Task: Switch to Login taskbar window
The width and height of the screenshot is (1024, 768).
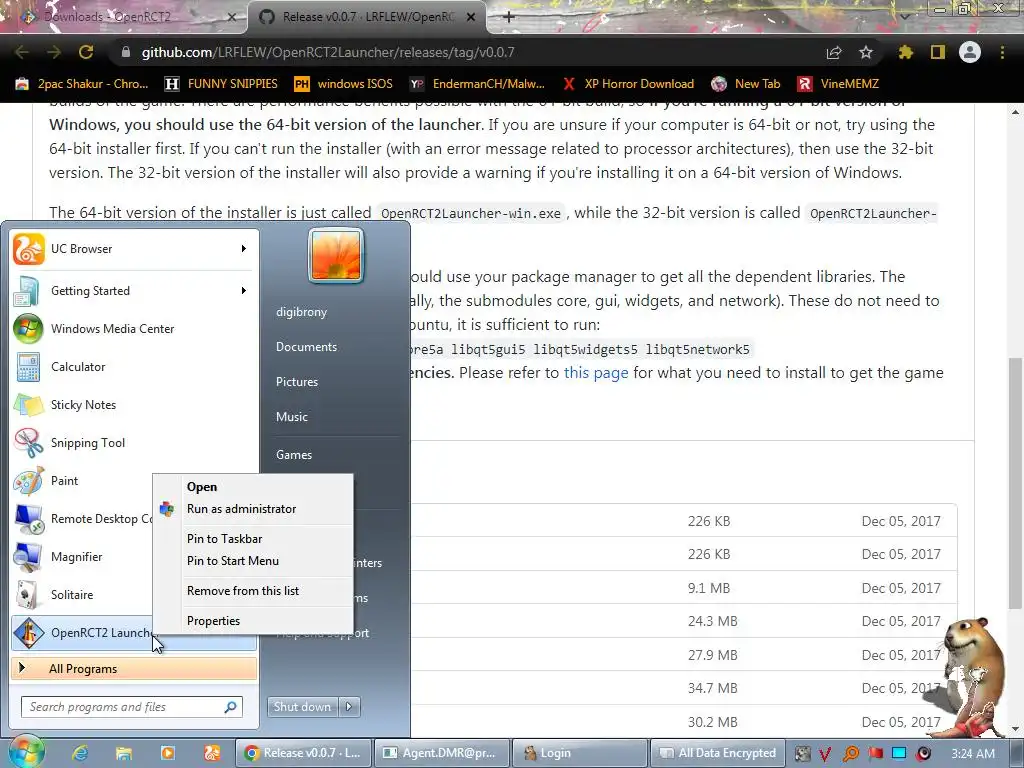Action: (580, 753)
